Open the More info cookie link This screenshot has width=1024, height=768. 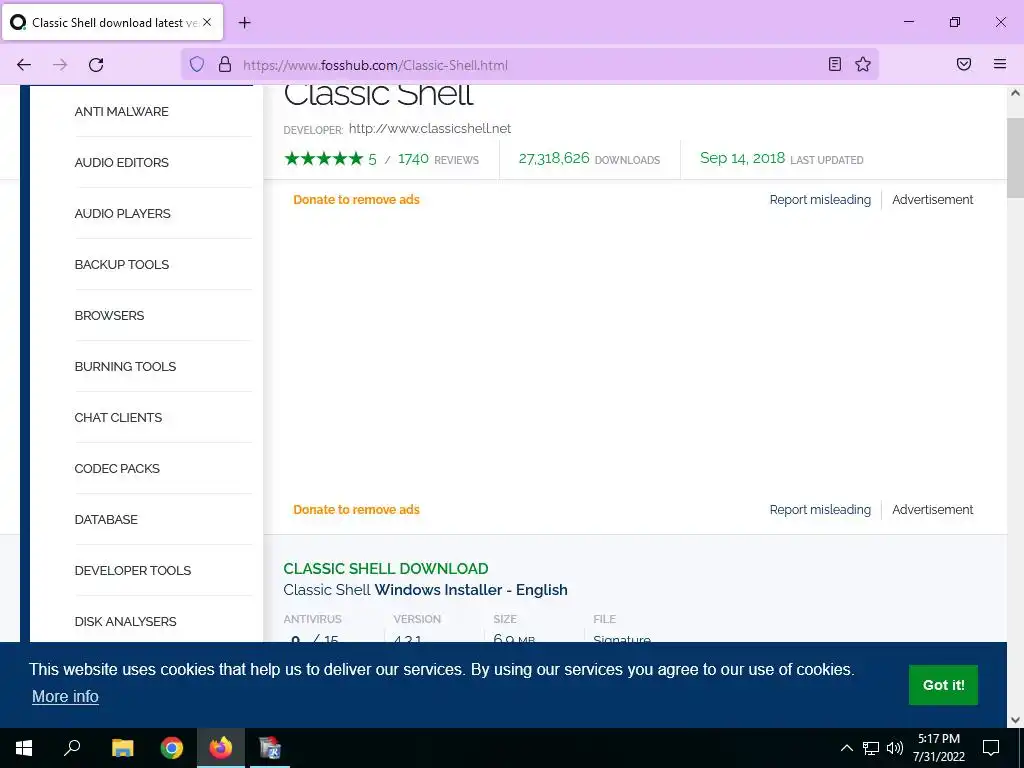pos(65,696)
